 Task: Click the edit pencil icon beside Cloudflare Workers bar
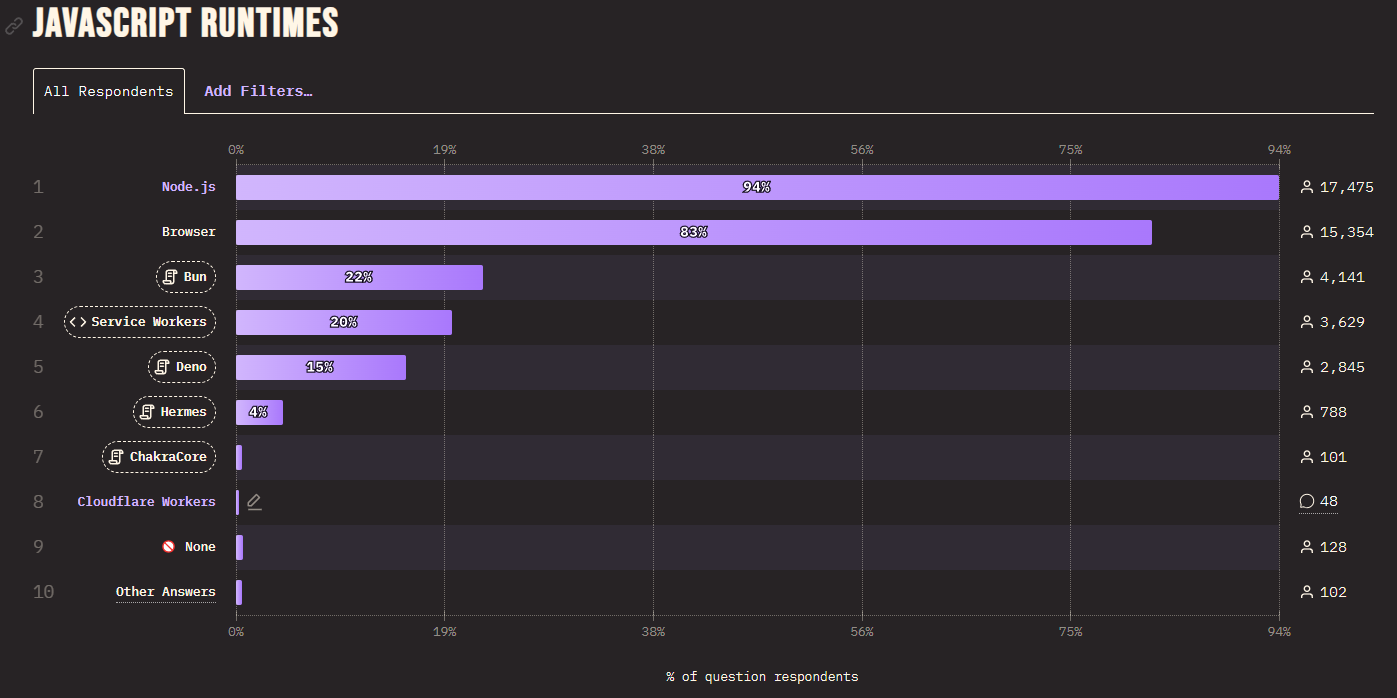tap(254, 502)
